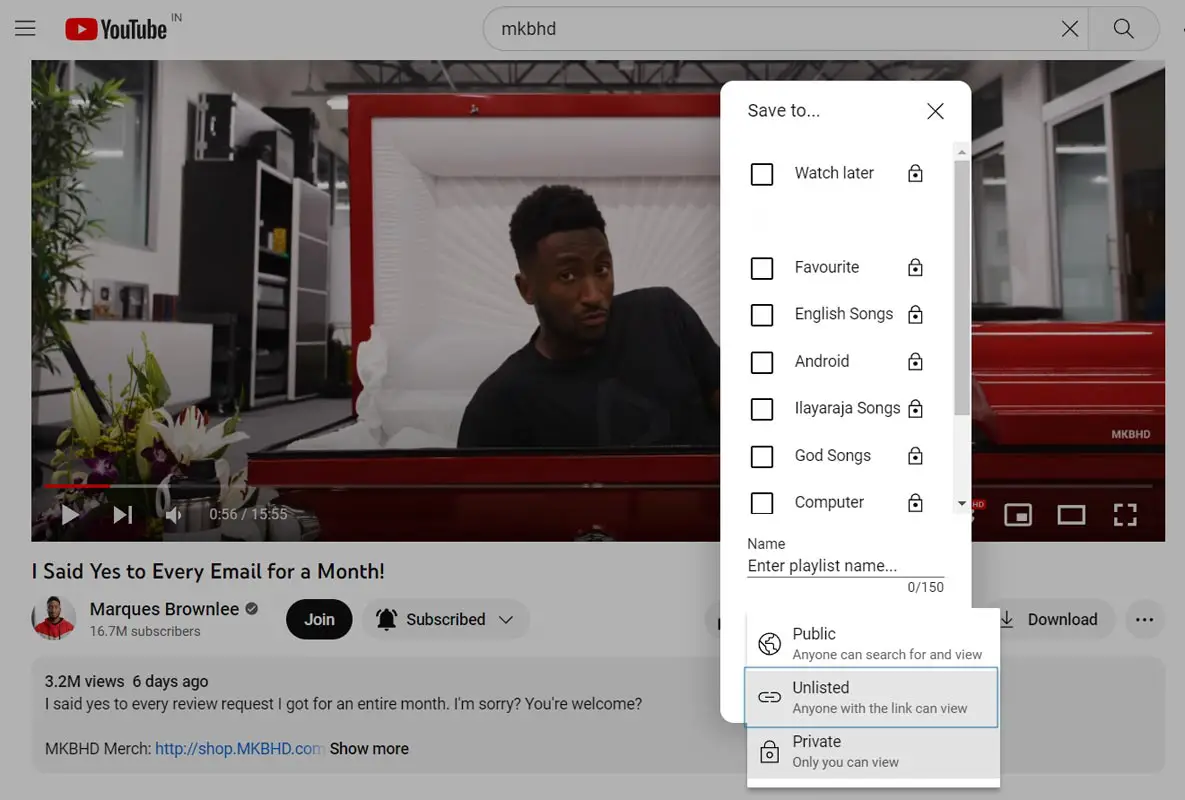Viewport: 1185px width, 800px height.
Task: Select Public privacy option
Action: (872, 643)
